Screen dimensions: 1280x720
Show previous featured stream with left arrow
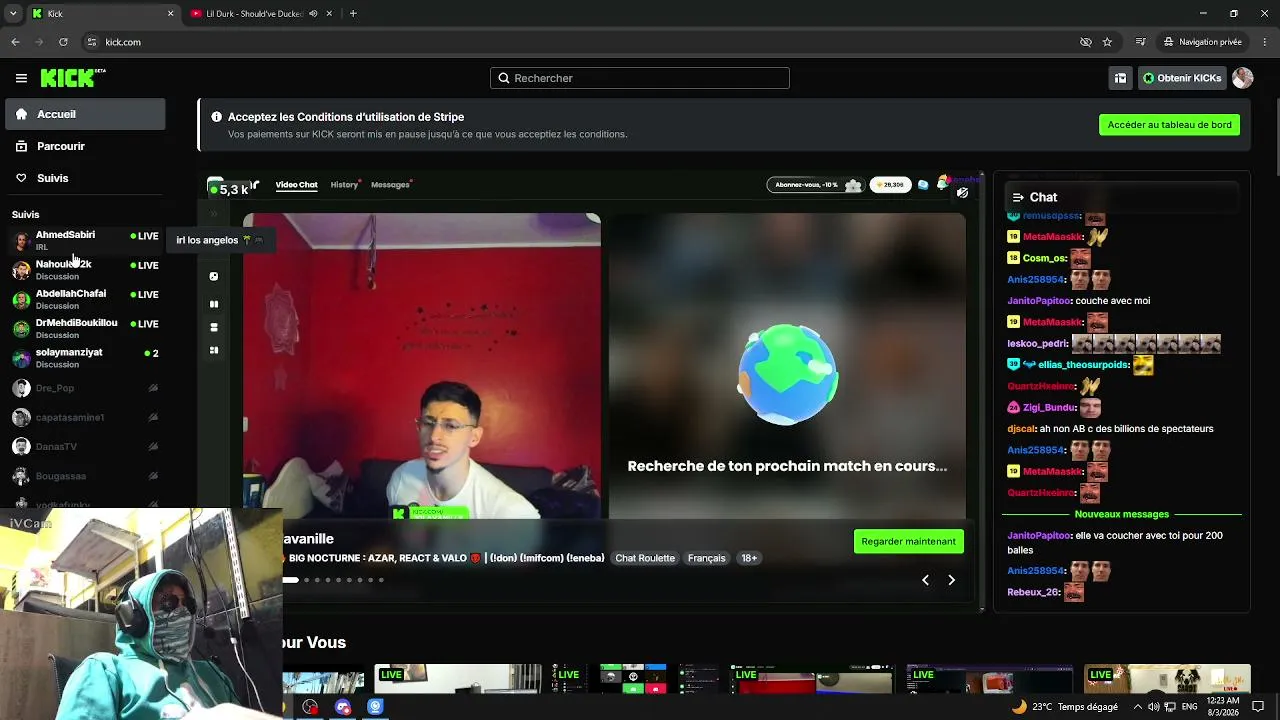(x=925, y=580)
